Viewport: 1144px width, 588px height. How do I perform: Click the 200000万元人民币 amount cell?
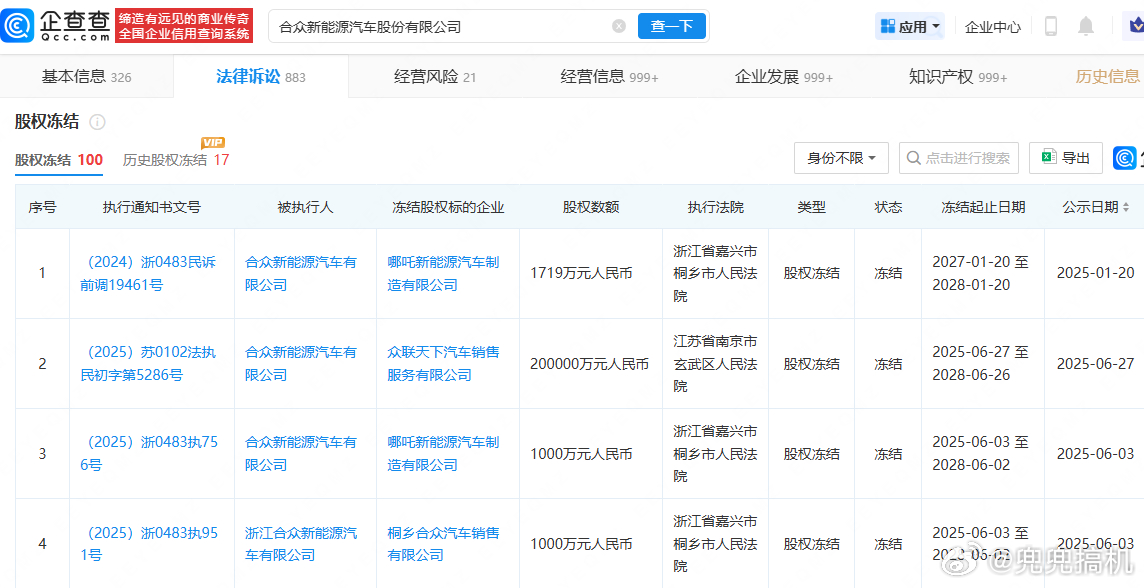click(x=590, y=363)
